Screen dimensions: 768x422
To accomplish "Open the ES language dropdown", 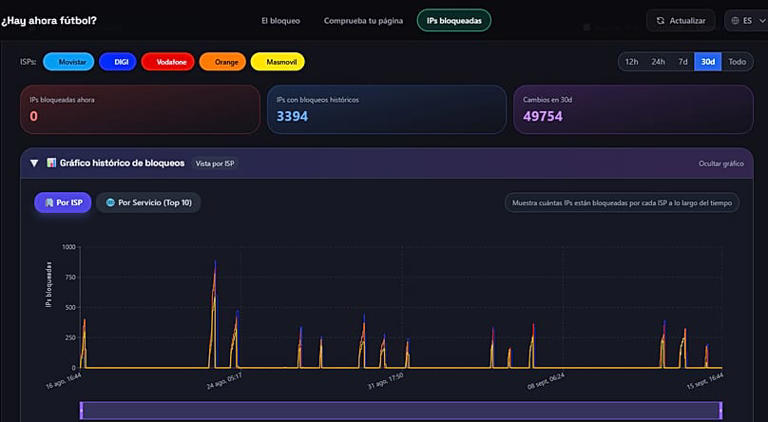I will [747, 21].
